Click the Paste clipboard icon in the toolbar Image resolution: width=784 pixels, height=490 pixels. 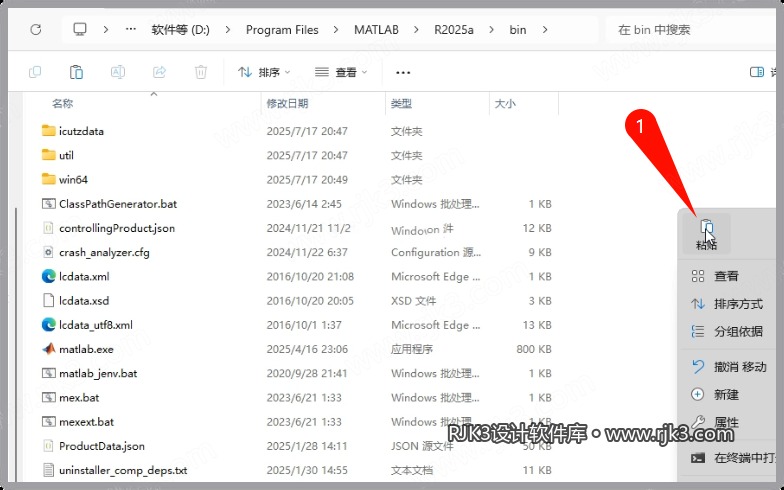(x=76, y=72)
